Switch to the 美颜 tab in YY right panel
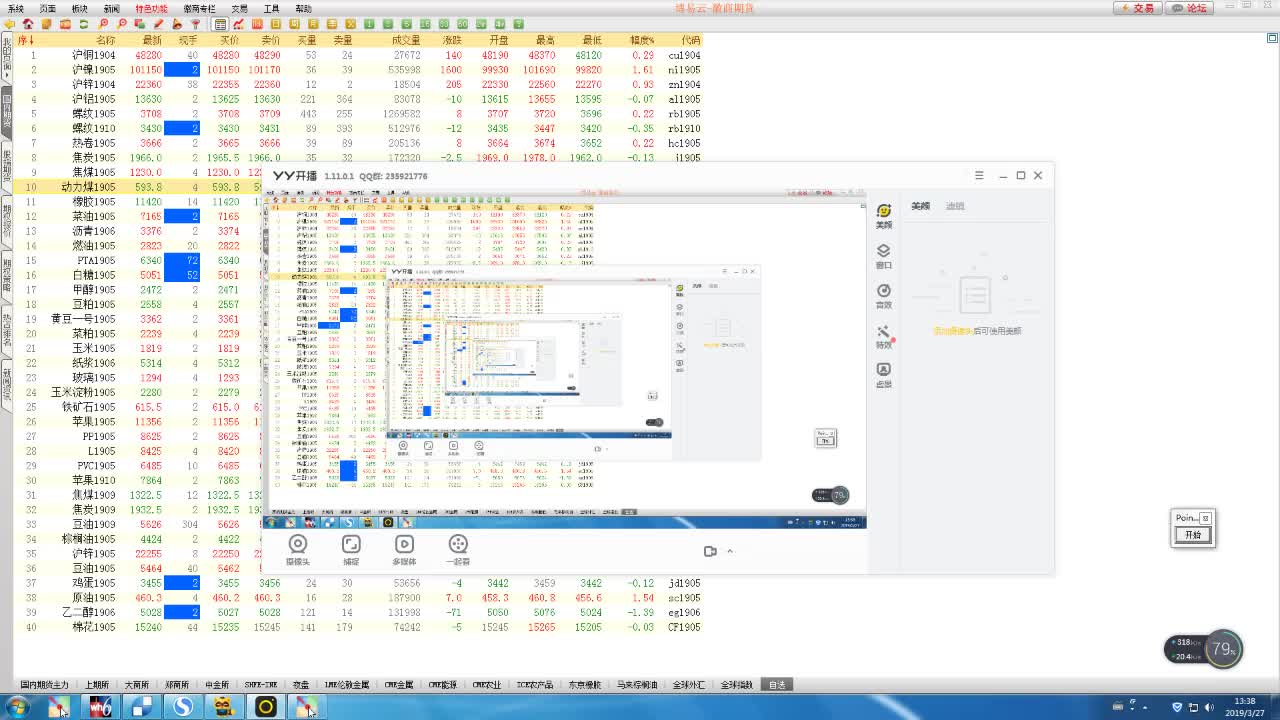Screen dimensions: 1280x720 click(x=920, y=206)
